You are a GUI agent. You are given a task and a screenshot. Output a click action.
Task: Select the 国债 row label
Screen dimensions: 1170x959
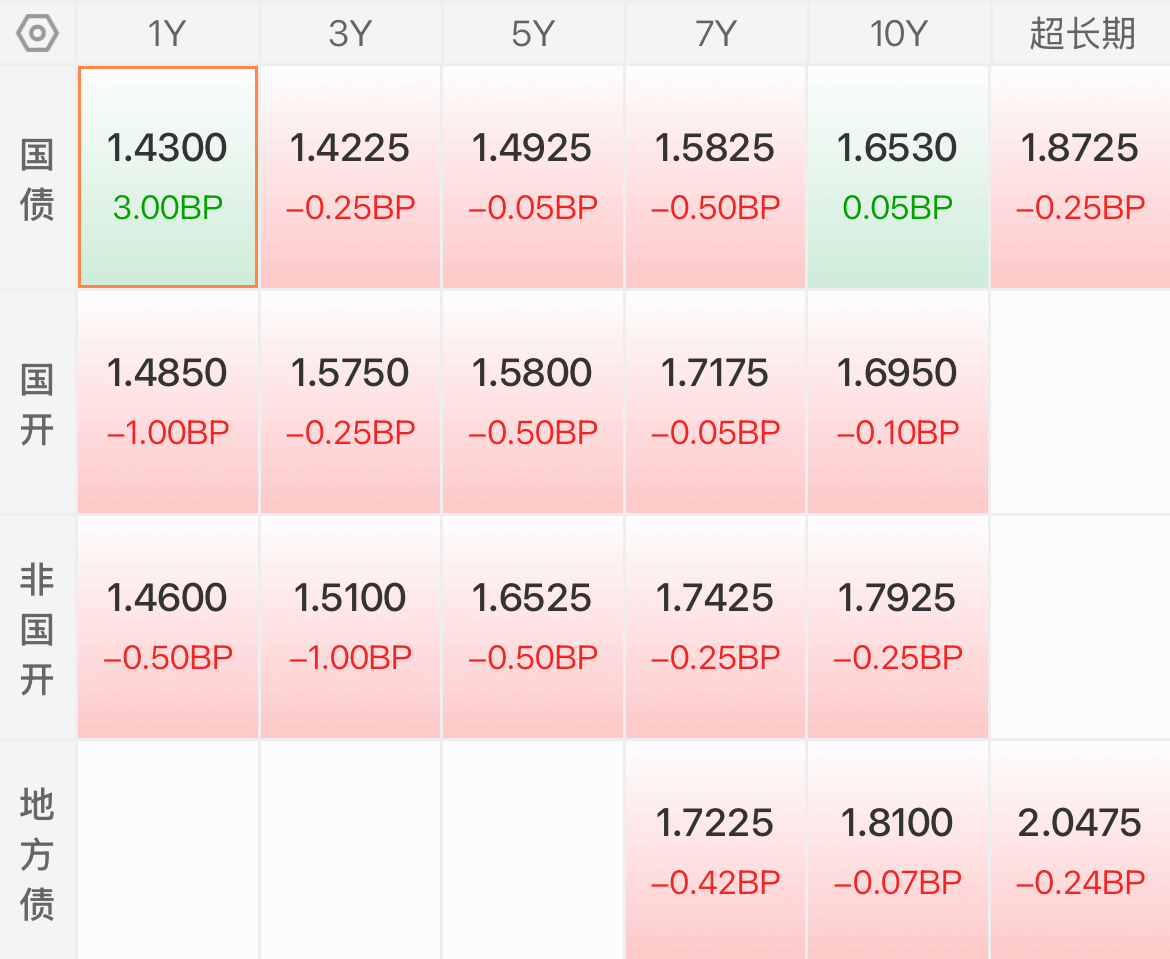(x=37, y=179)
